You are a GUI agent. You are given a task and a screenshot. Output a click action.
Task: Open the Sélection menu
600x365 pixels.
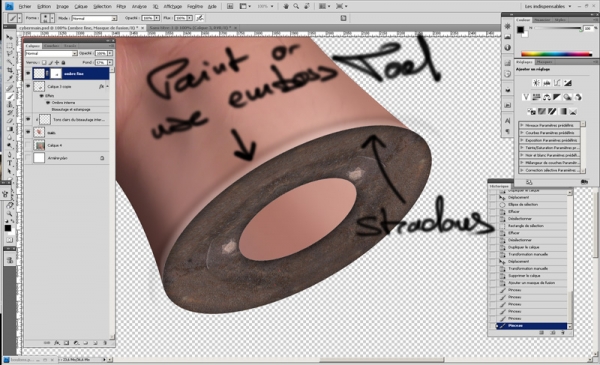[x=102, y=6]
